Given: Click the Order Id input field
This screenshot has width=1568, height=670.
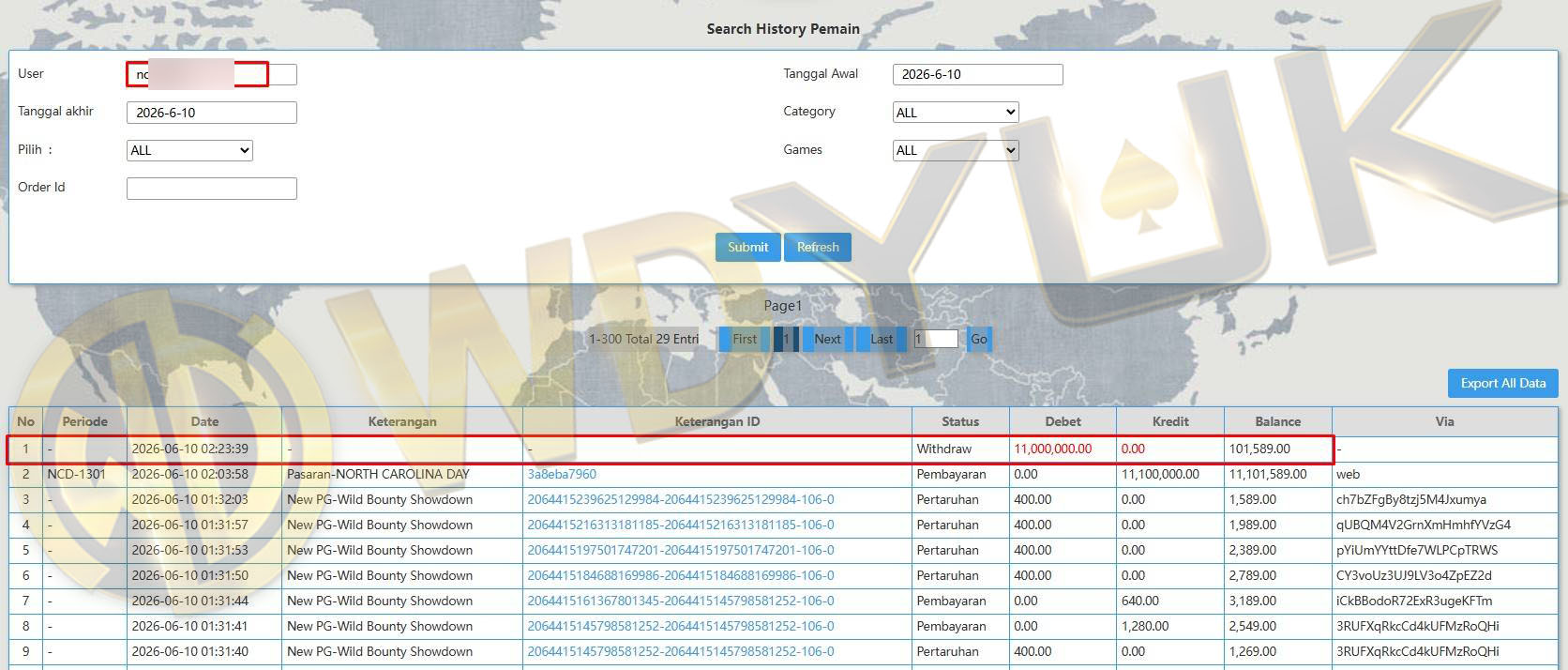Looking at the screenshot, I should click(212, 189).
